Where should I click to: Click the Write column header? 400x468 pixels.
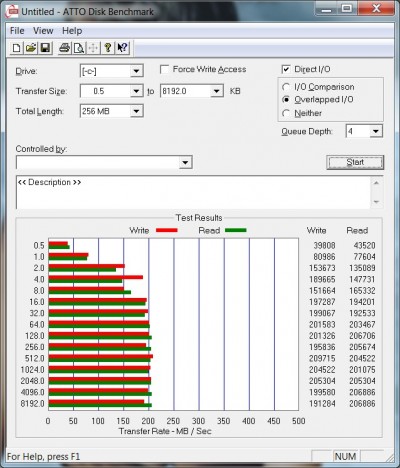[x=316, y=230]
